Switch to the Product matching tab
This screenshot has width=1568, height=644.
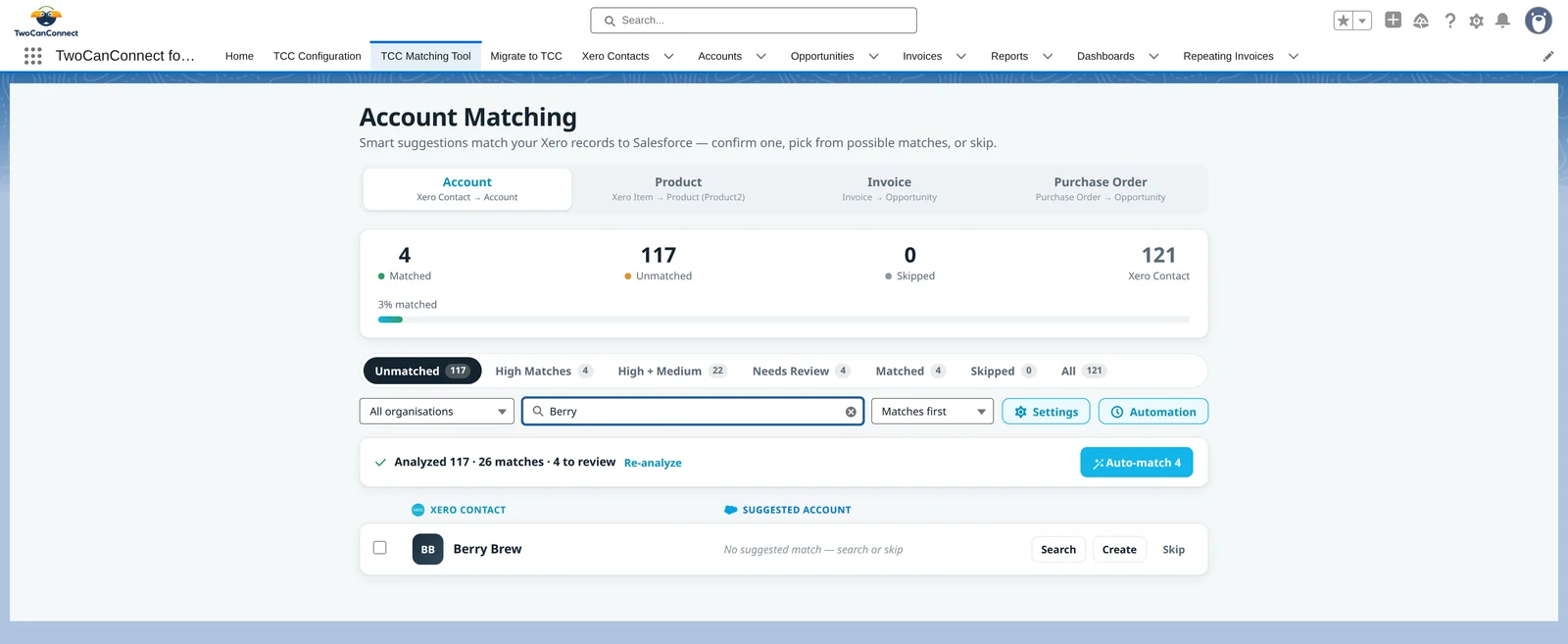tap(678, 189)
